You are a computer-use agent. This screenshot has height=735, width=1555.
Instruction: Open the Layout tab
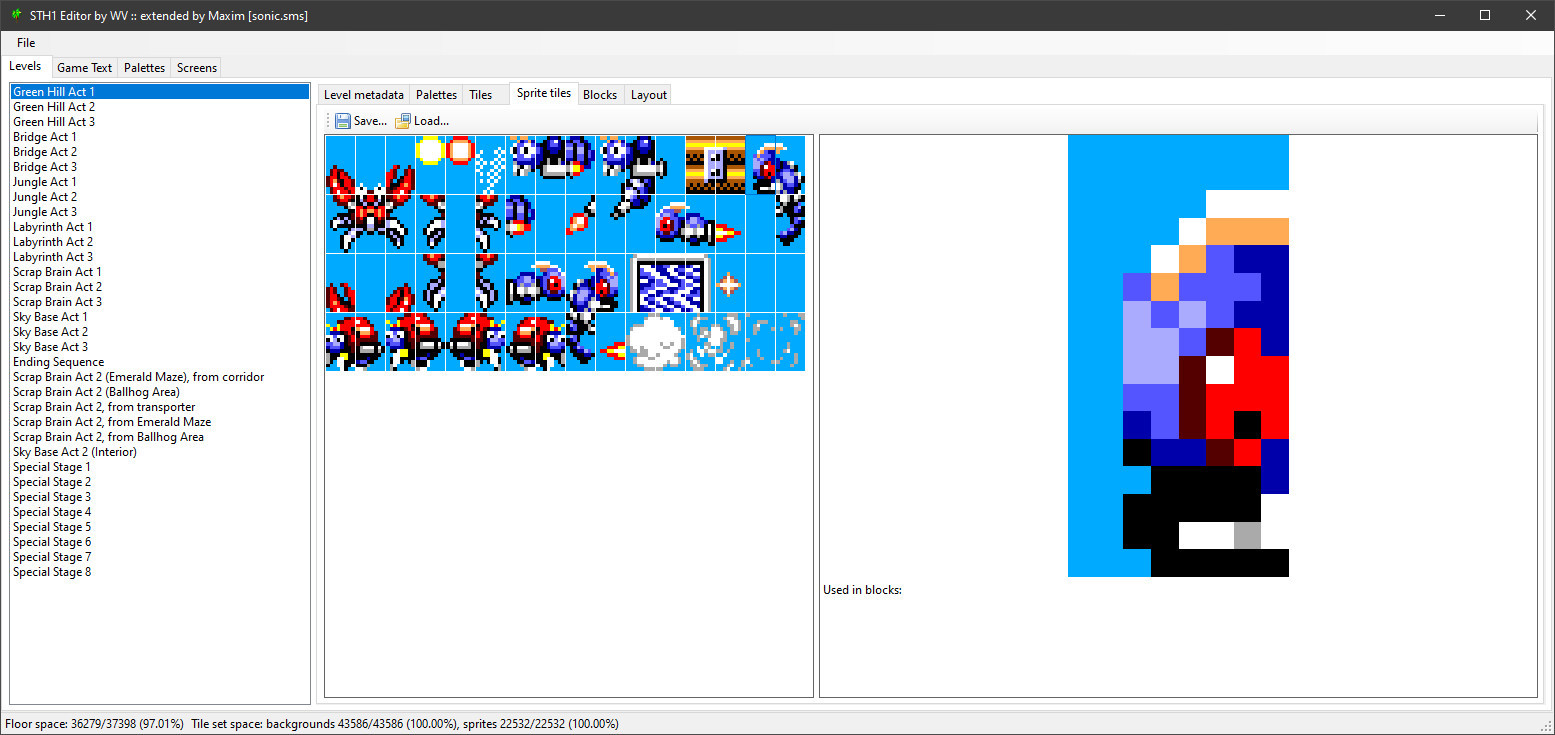tap(648, 95)
